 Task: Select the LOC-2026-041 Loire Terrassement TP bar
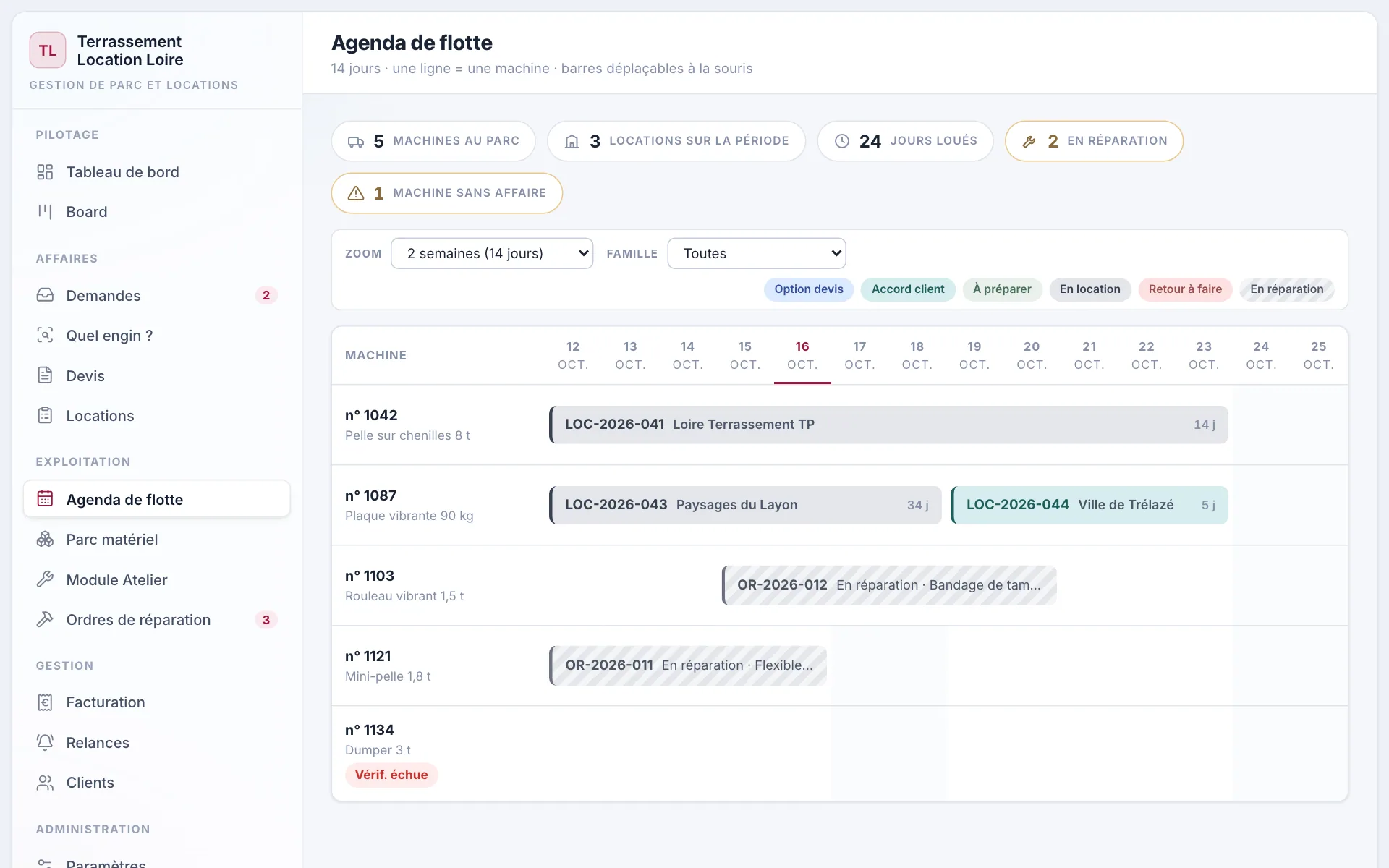(888, 425)
